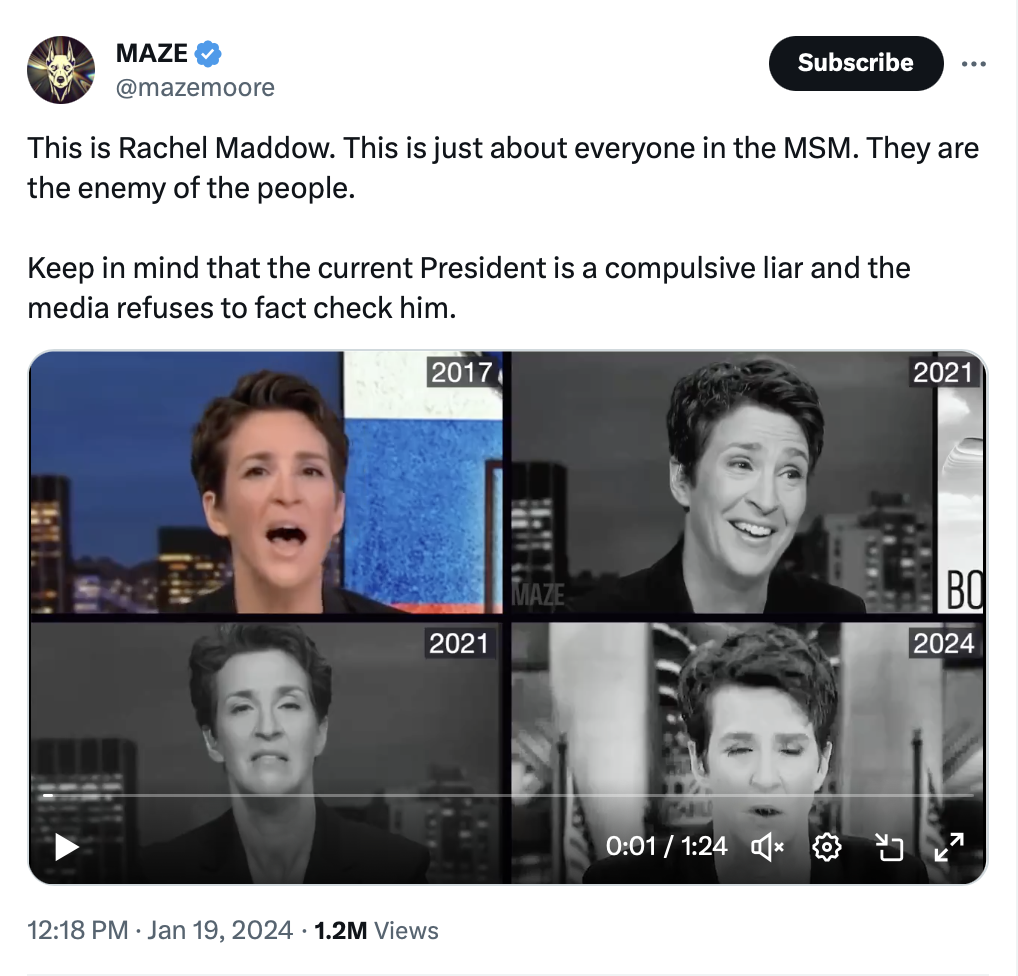Open the three-dot more options menu
Viewport: 1018px width, 976px height.
(x=974, y=64)
